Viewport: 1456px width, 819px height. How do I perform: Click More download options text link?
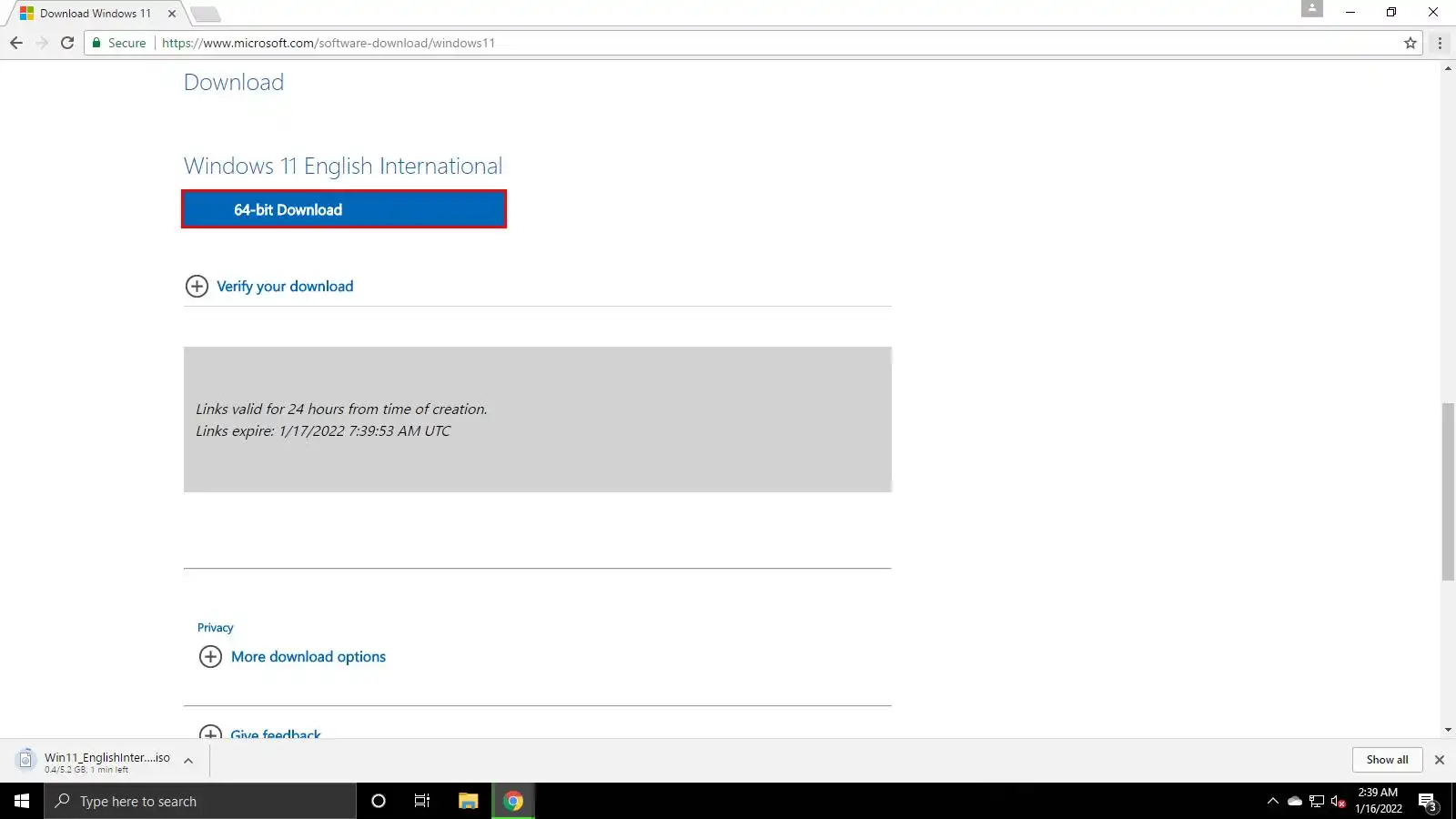pyautogui.click(x=308, y=657)
